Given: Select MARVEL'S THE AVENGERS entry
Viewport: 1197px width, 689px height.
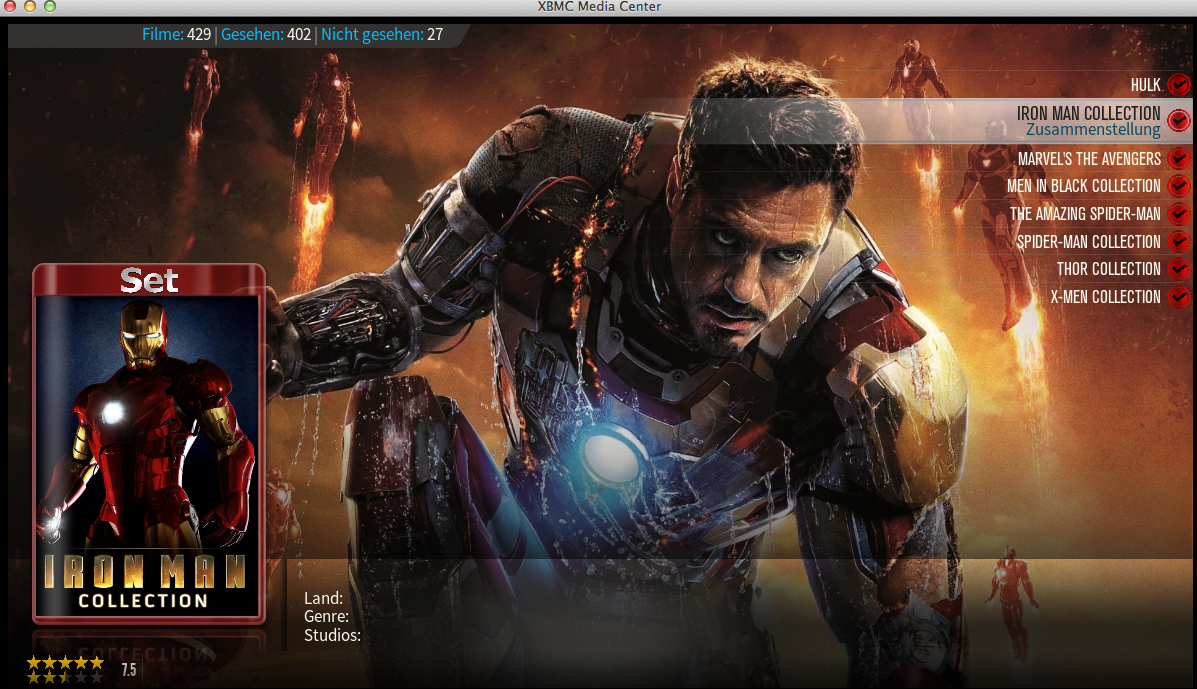Looking at the screenshot, I should click(1089, 159).
